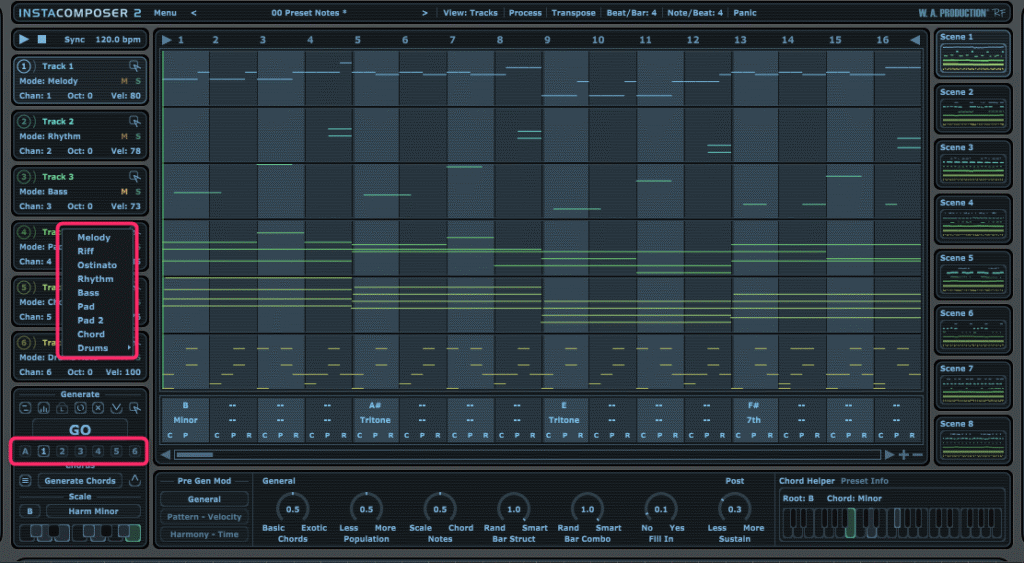
Task: Open the Menu in top bar
Action: [165, 12]
